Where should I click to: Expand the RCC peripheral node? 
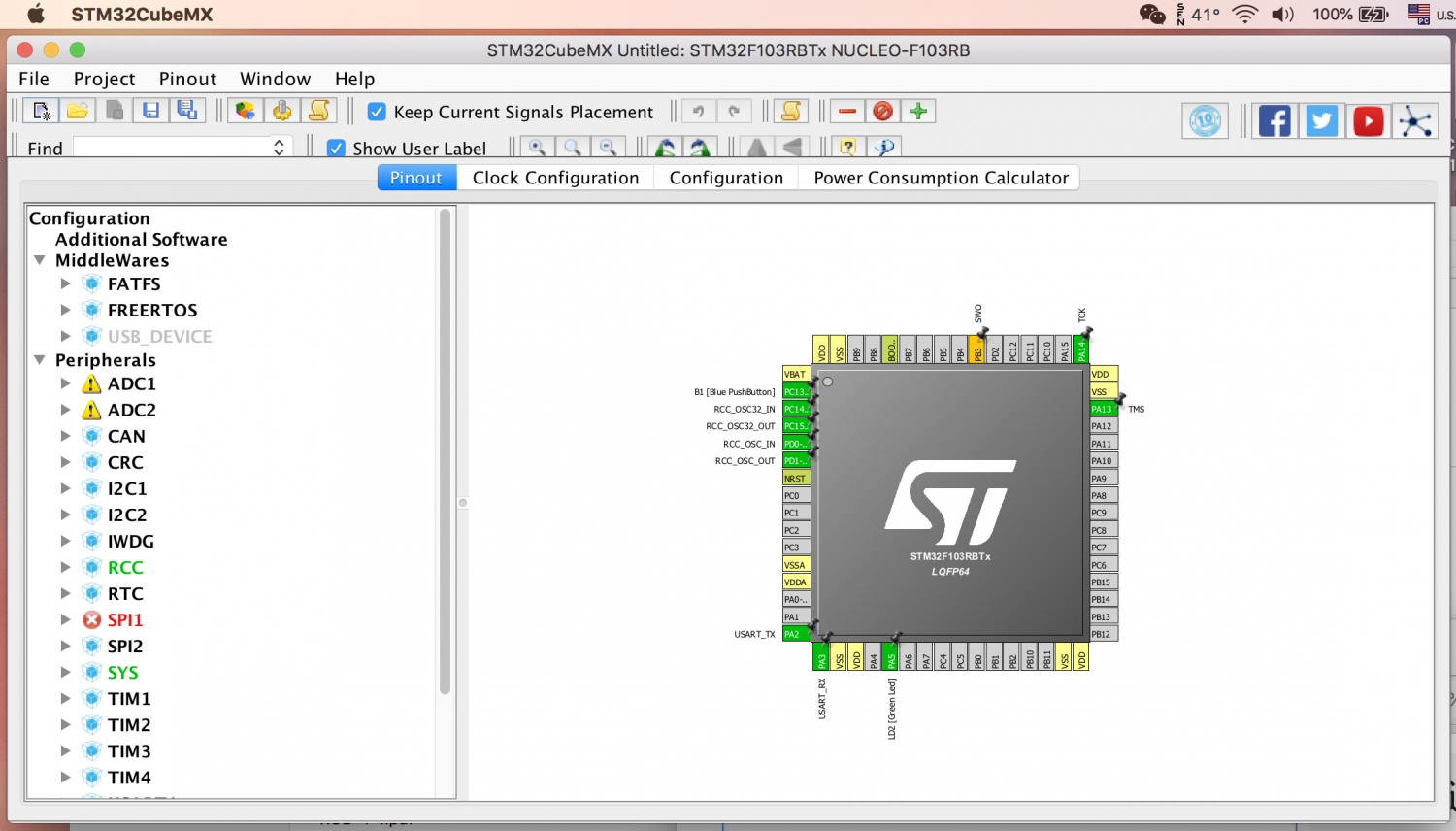click(66, 567)
